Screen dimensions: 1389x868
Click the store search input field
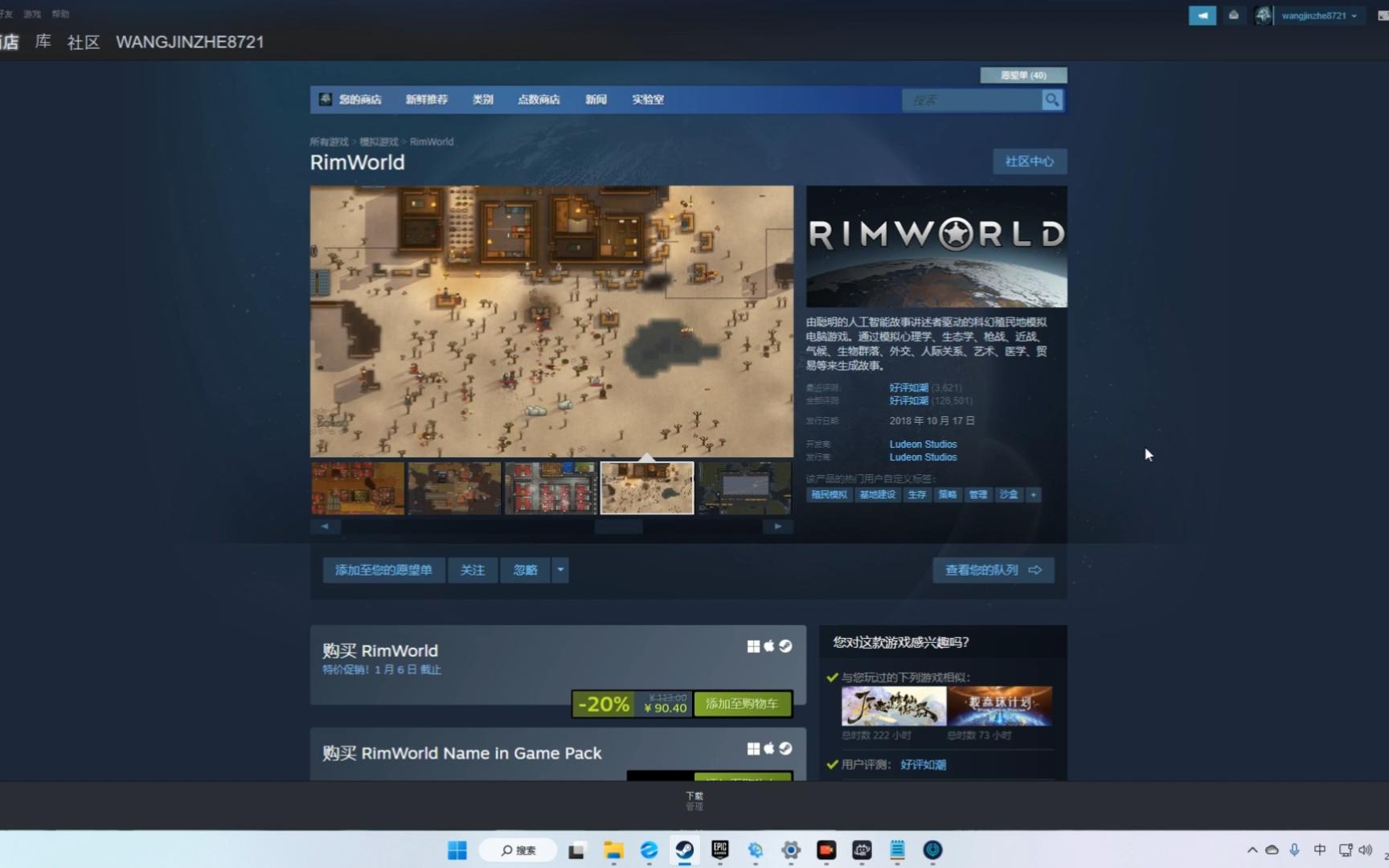(x=972, y=100)
